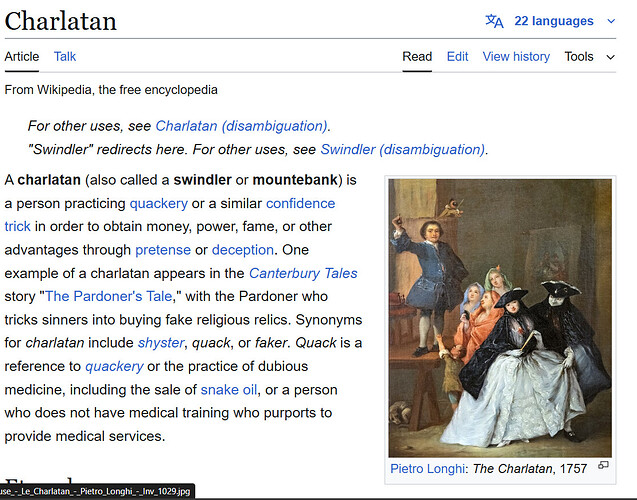Open the Tools menu
637x500 pixels.
(x=578, y=56)
